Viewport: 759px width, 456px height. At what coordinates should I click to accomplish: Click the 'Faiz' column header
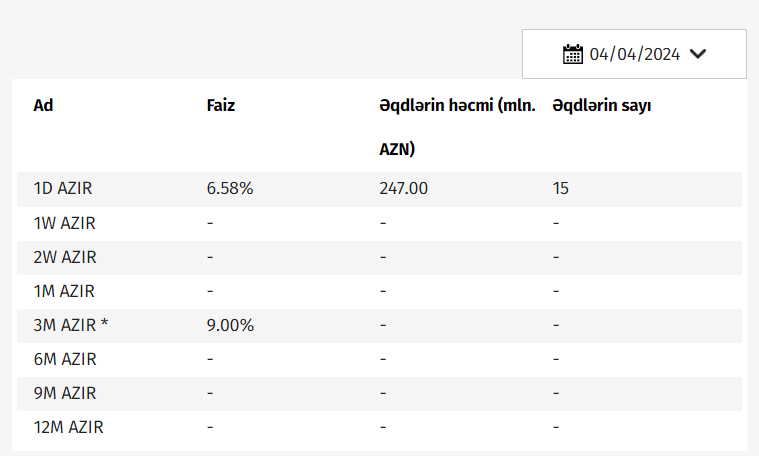221,105
